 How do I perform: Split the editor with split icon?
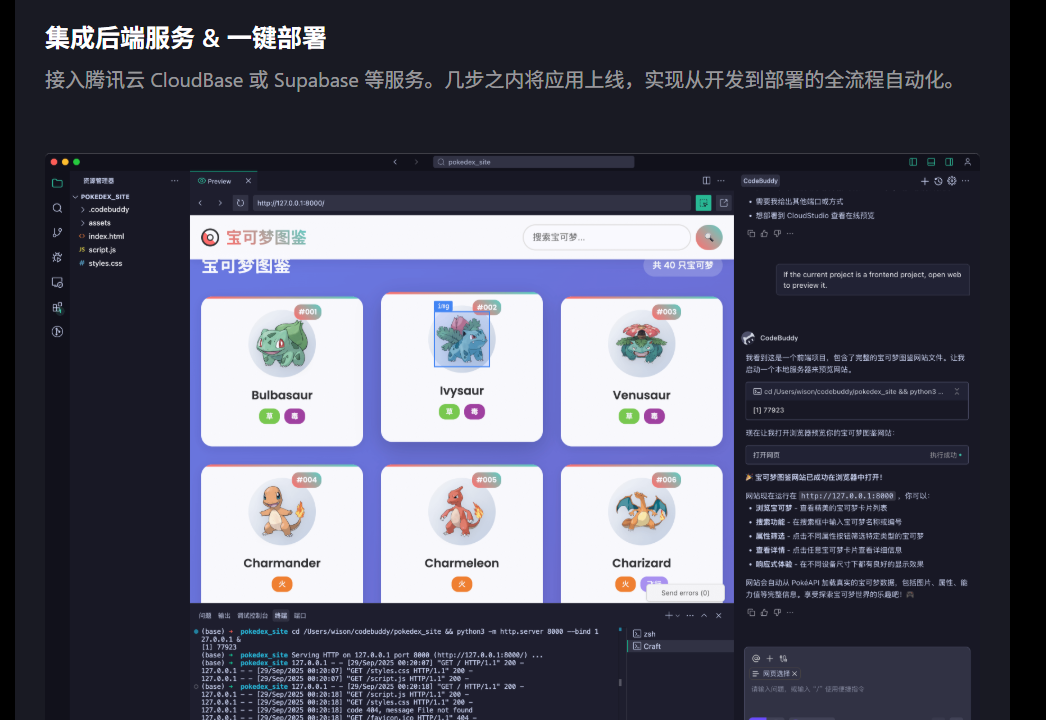[x=706, y=181]
